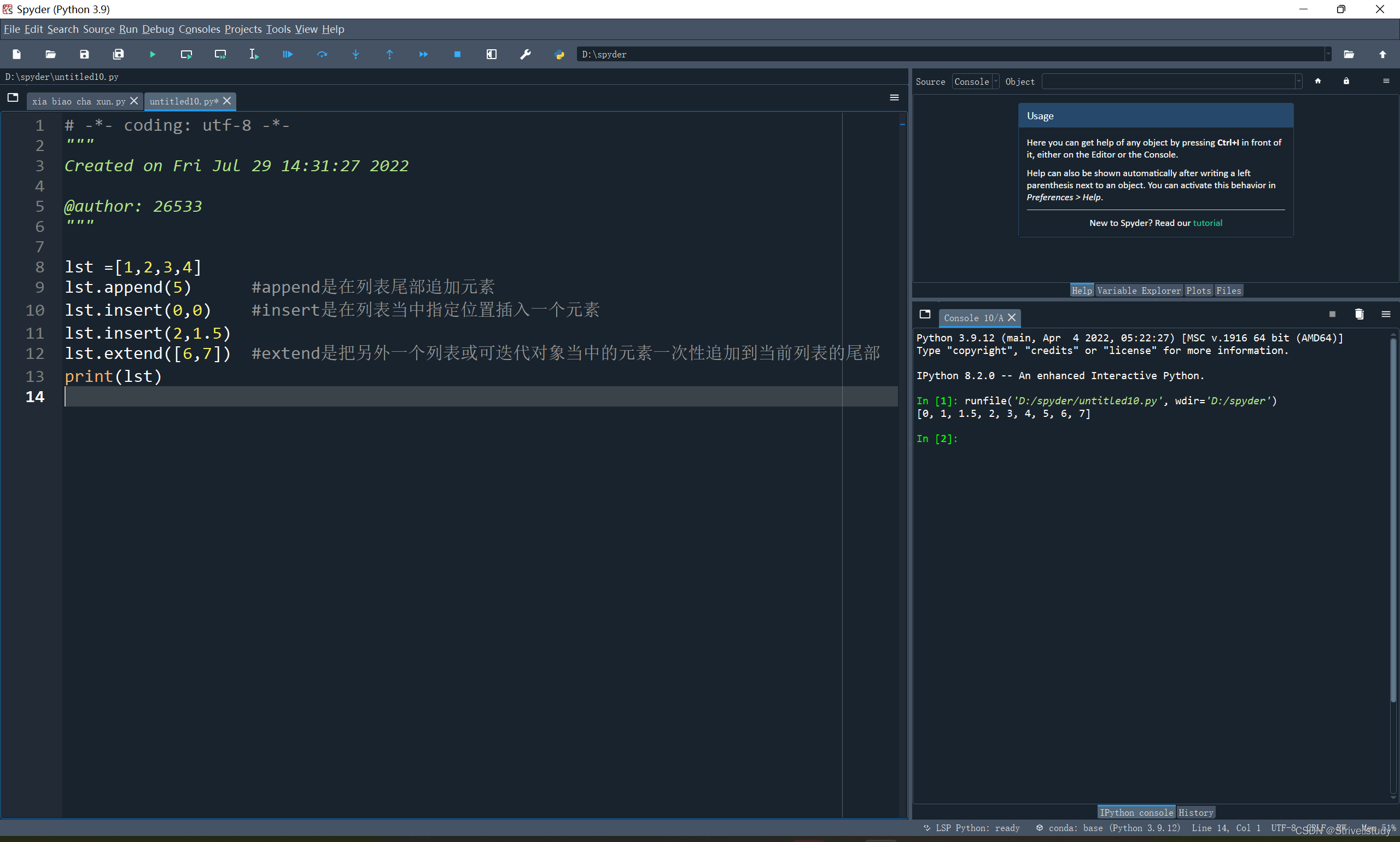1400x842 pixels.
Task: Toggle maximize current pane icon
Action: click(491, 55)
